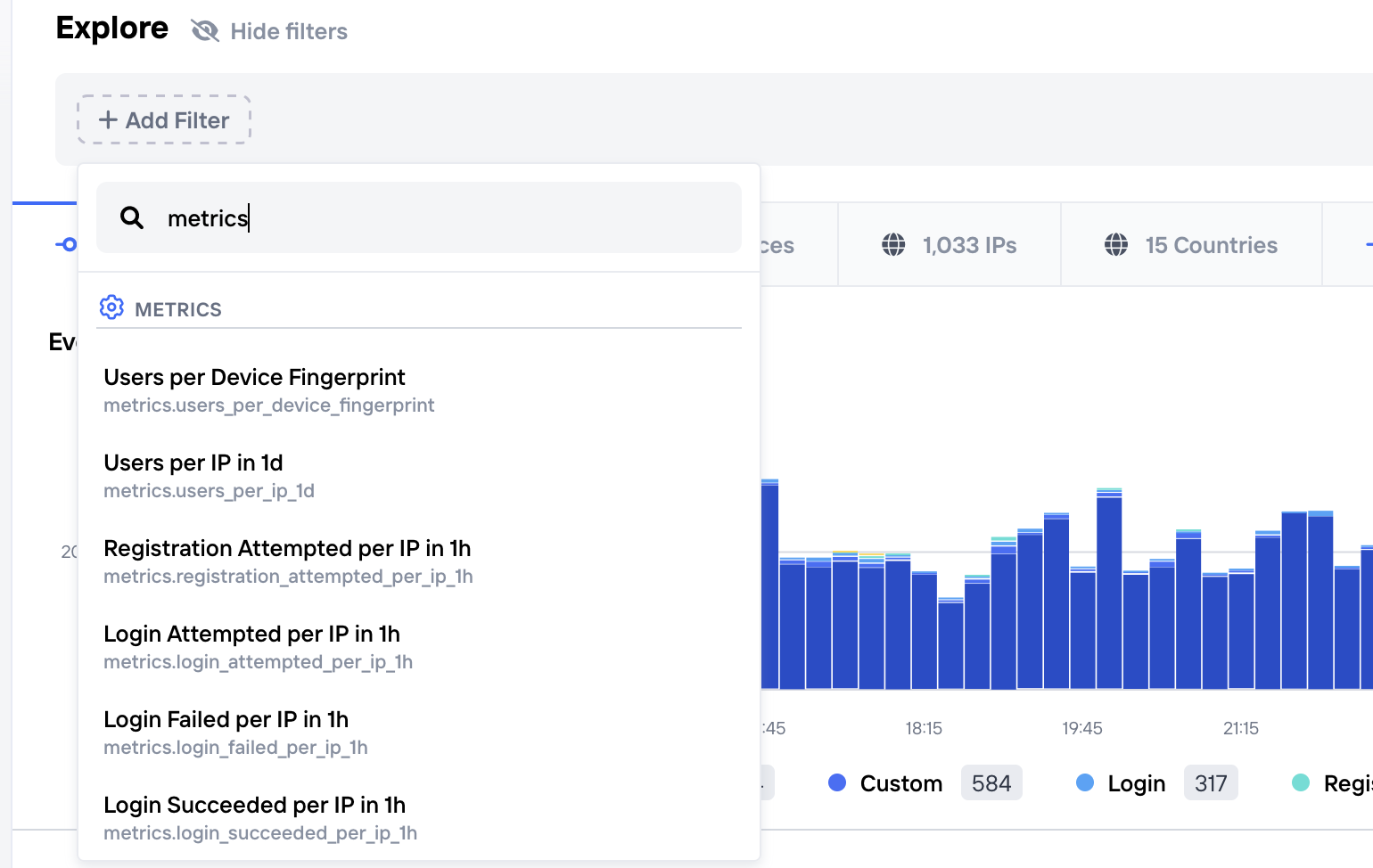Click the 584 count badge
Viewport: 1373px width, 868px height.
point(991,783)
